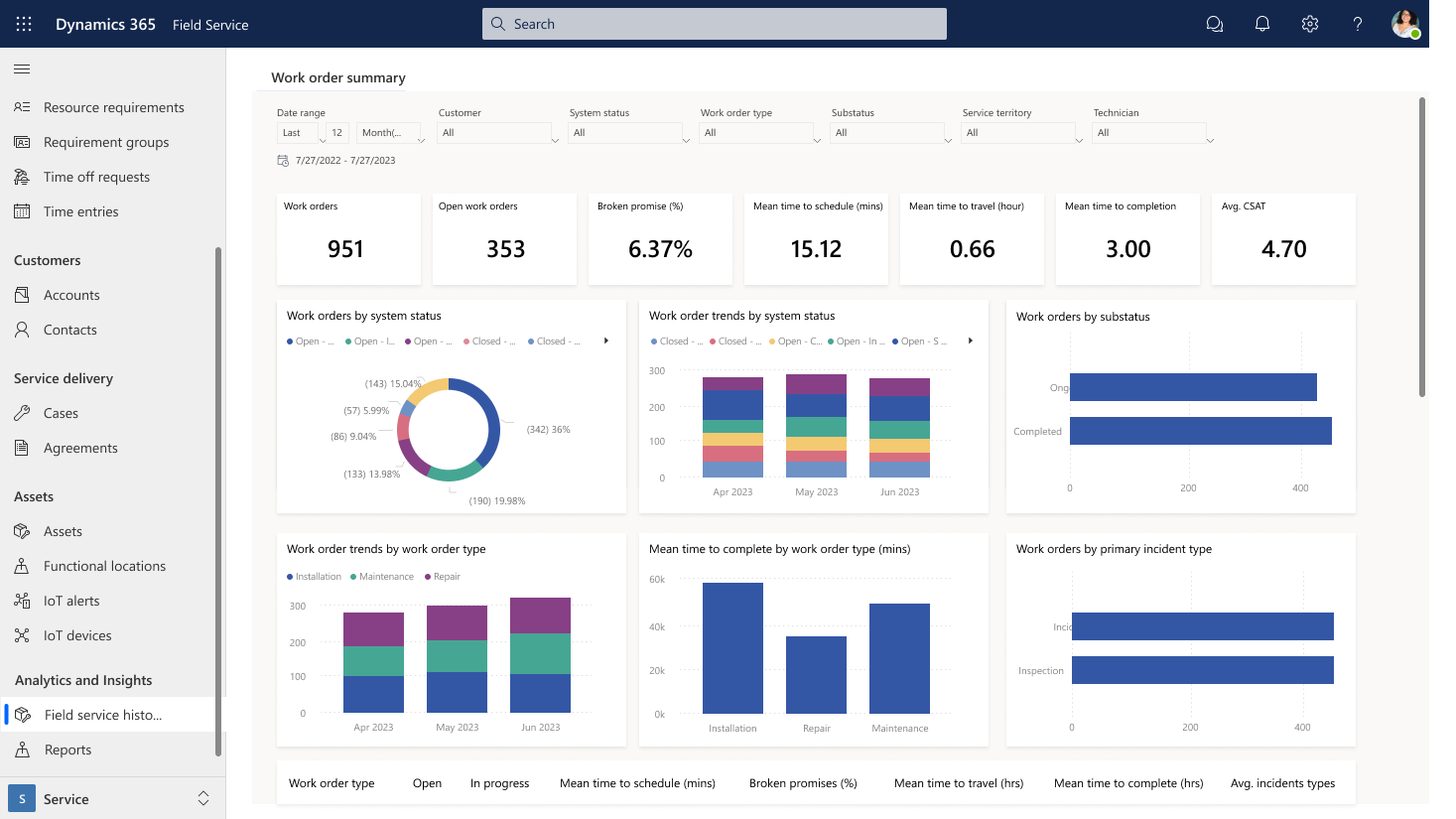
Task: Go to IoT alerts in sidebar
Action: pos(71,601)
